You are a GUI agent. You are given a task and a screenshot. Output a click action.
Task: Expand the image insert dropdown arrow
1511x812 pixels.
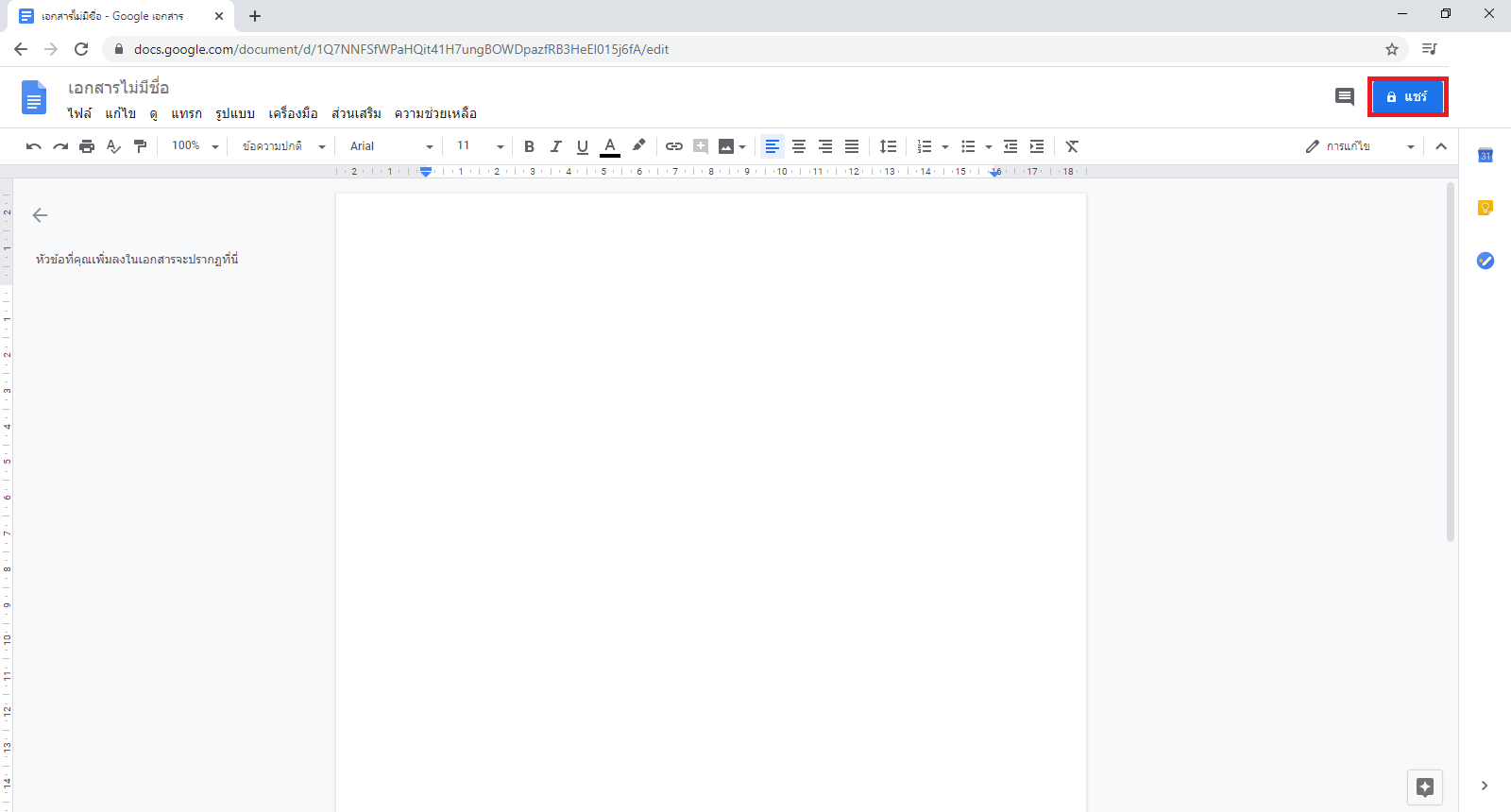click(742, 147)
